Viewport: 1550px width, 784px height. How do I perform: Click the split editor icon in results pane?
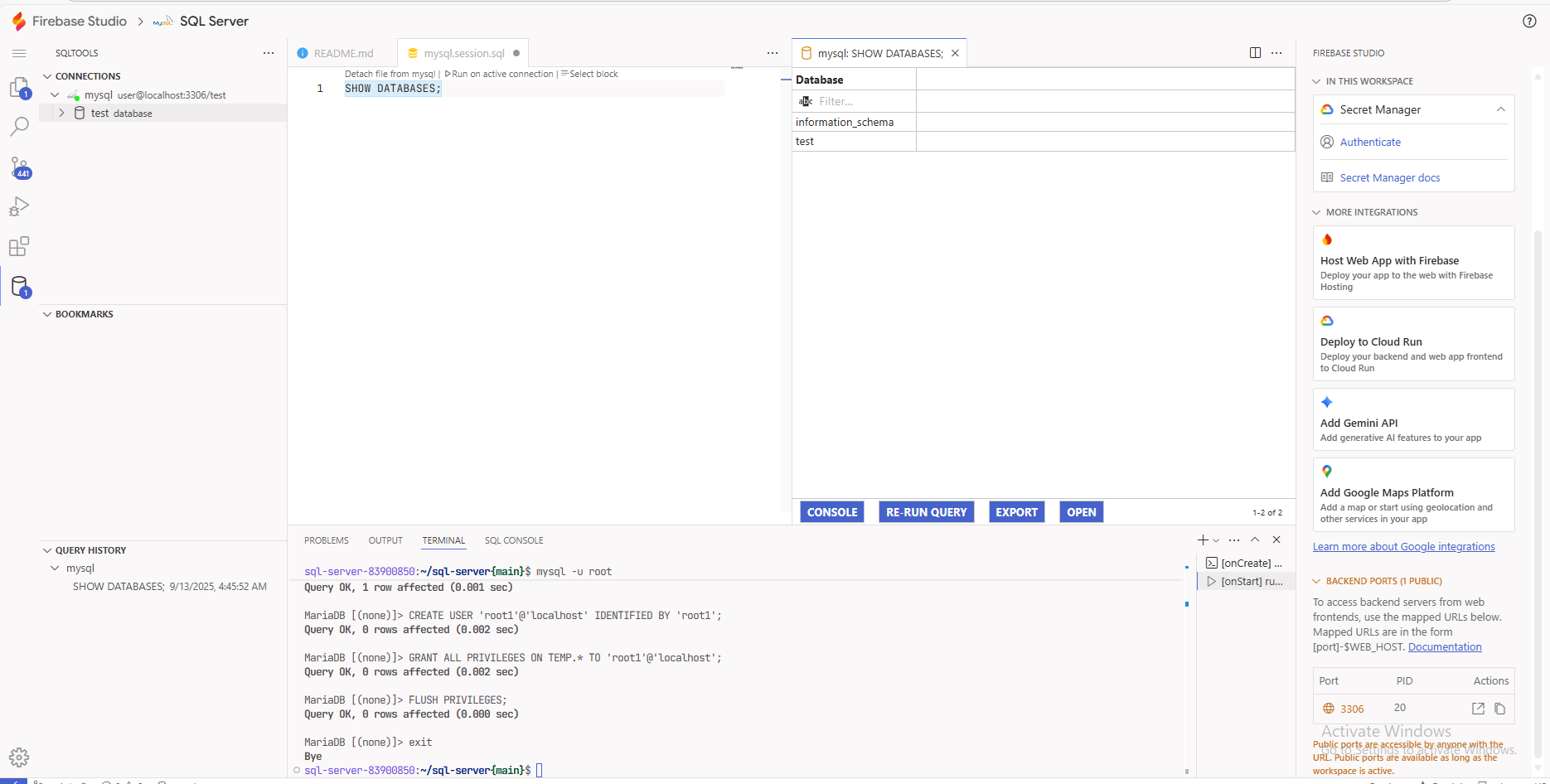pos(1255,53)
